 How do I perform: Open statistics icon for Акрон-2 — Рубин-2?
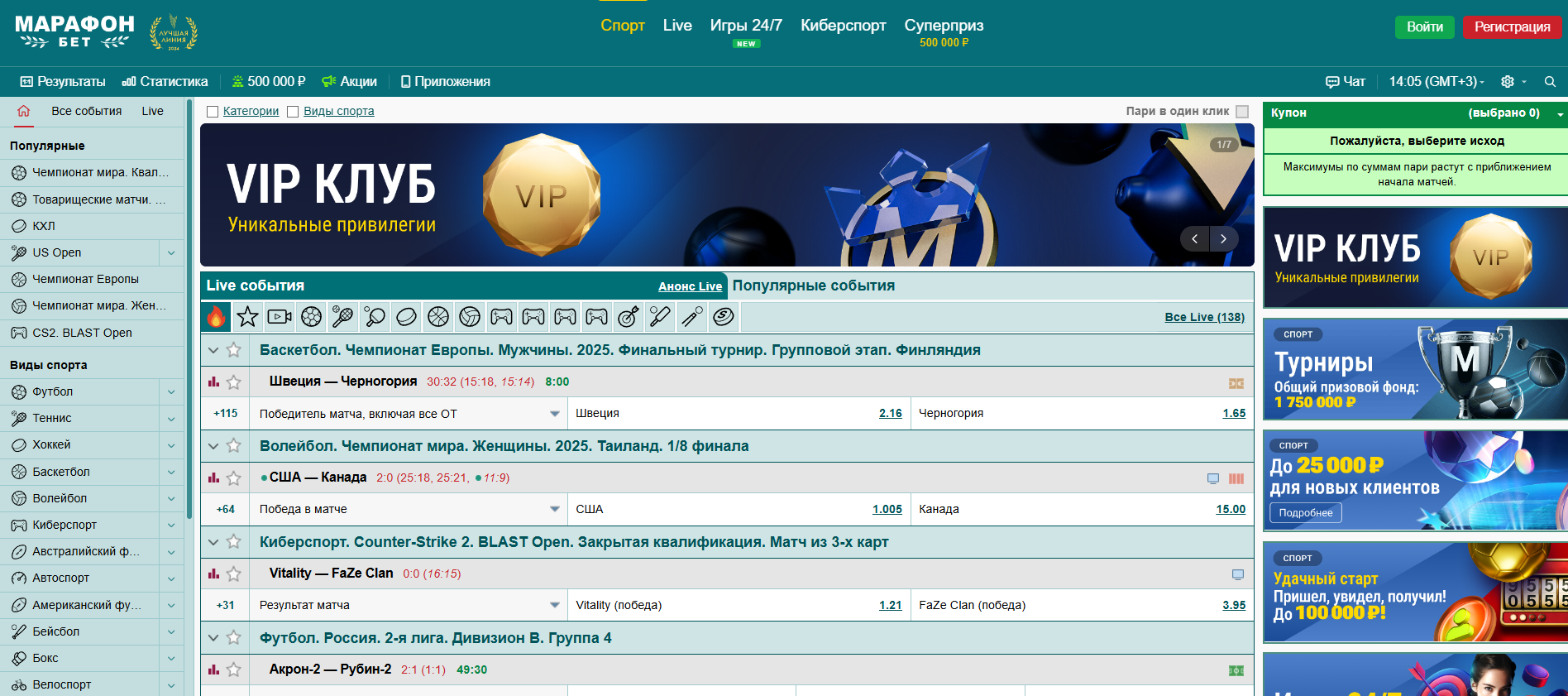[x=213, y=670]
